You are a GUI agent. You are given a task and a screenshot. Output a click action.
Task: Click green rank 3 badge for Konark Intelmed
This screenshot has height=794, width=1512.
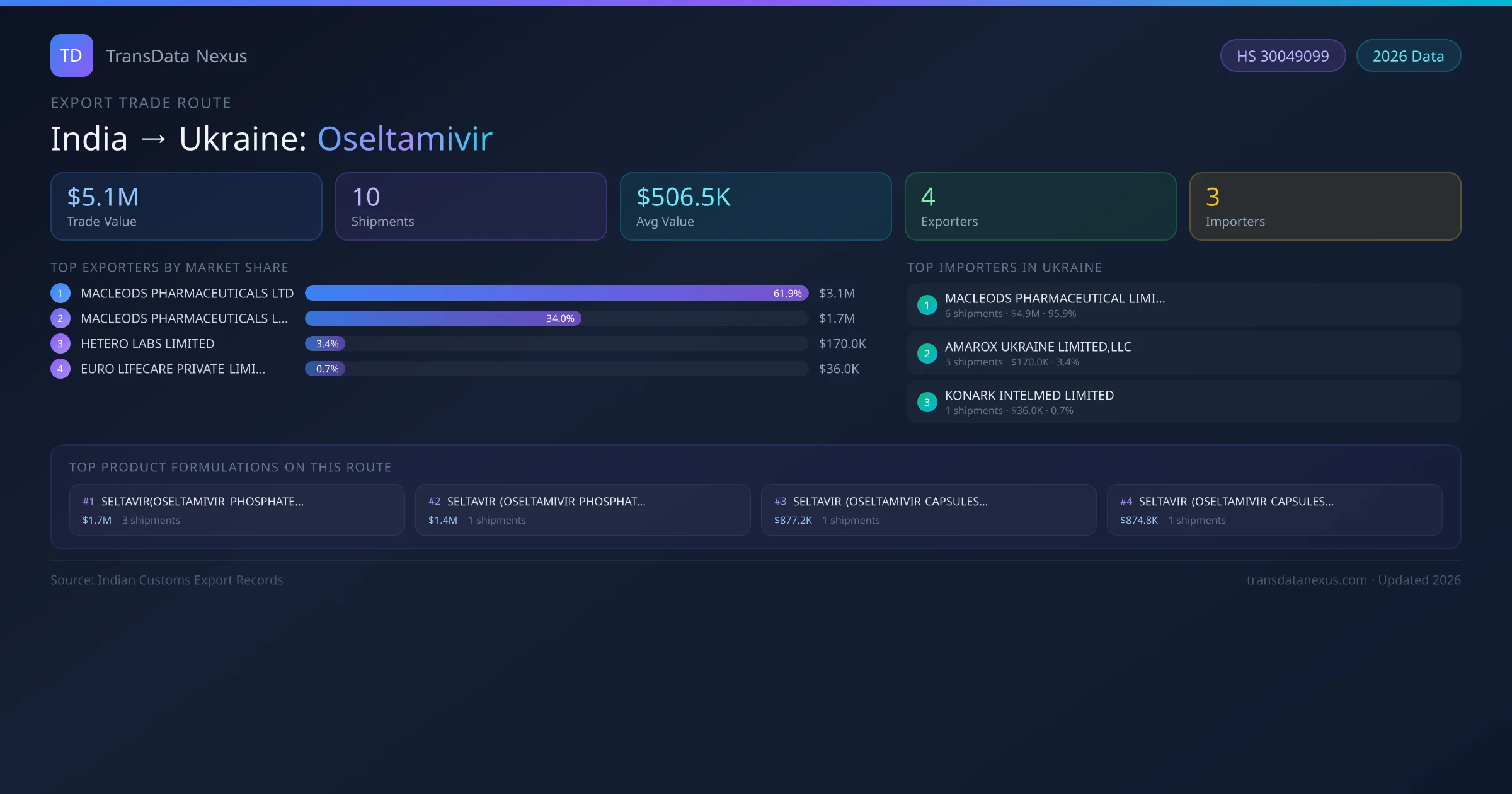point(927,402)
